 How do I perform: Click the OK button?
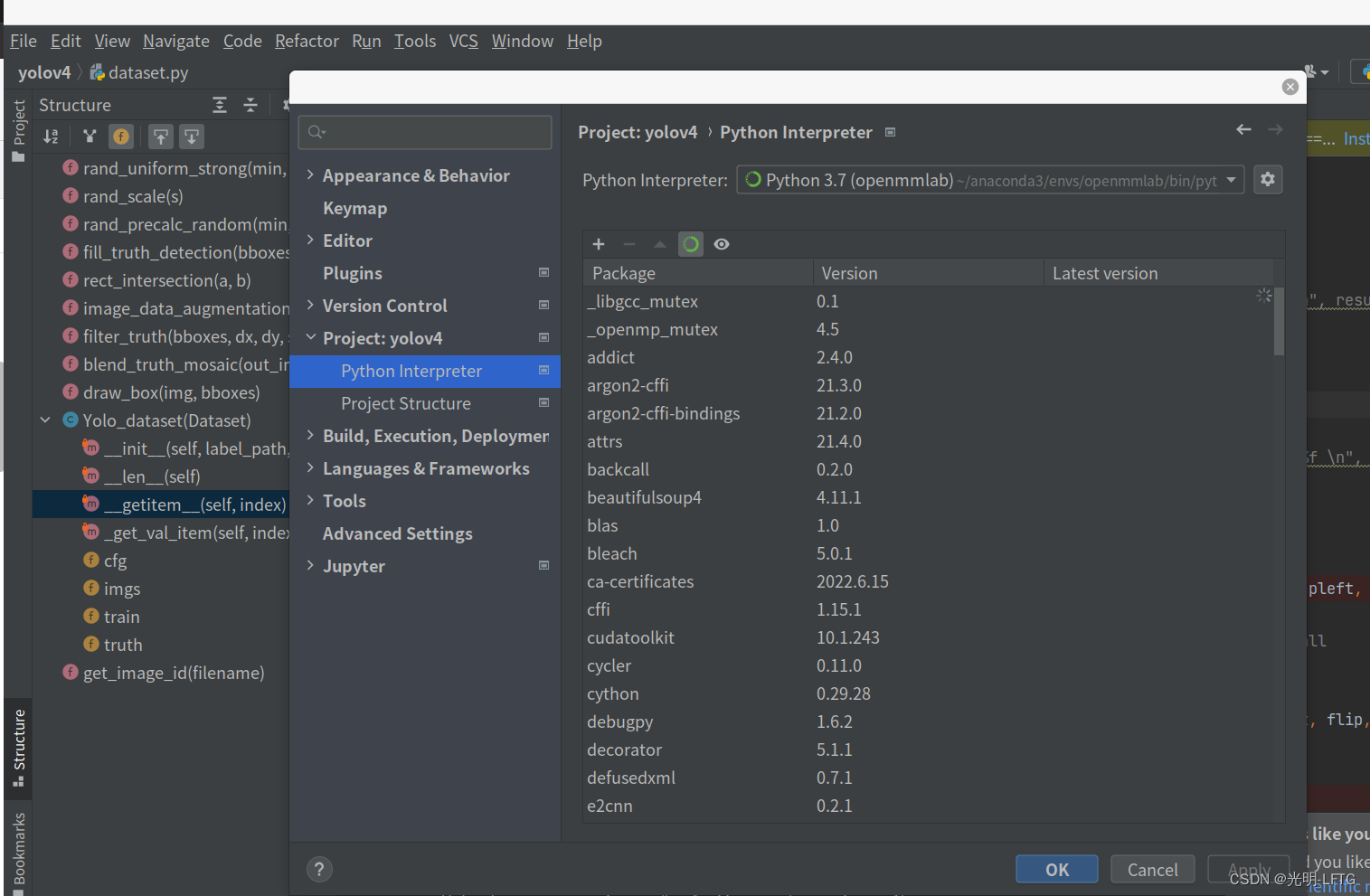pos(1056,869)
